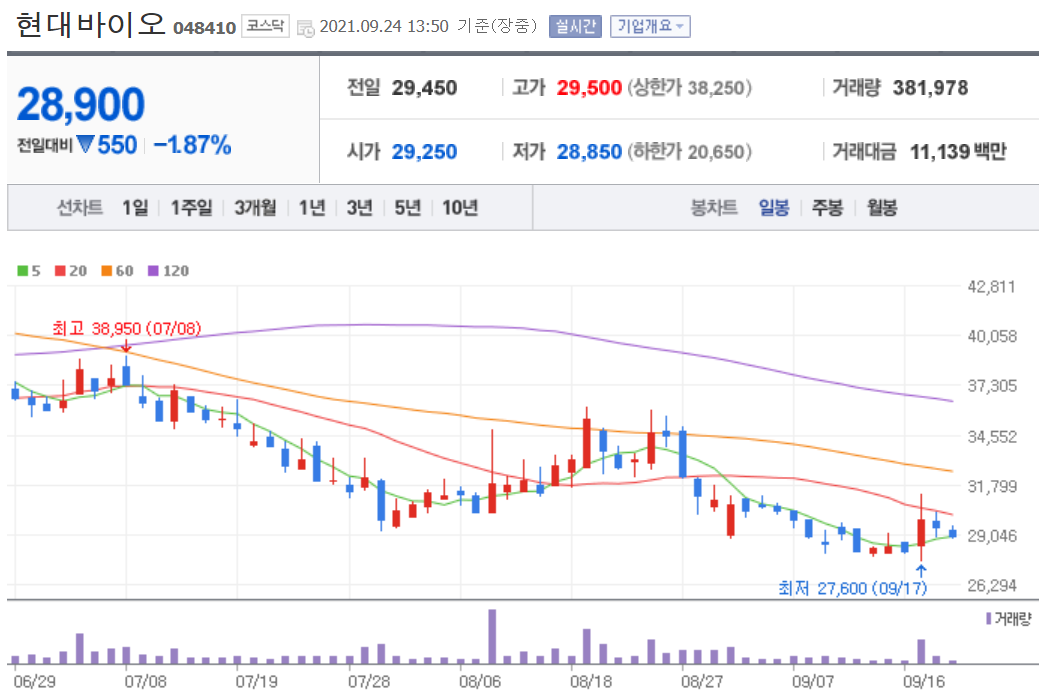This screenshot has width=1039, height=700.
Task: Click the tallest volume bar near 08/06
Action: click(x=492, y=636)
